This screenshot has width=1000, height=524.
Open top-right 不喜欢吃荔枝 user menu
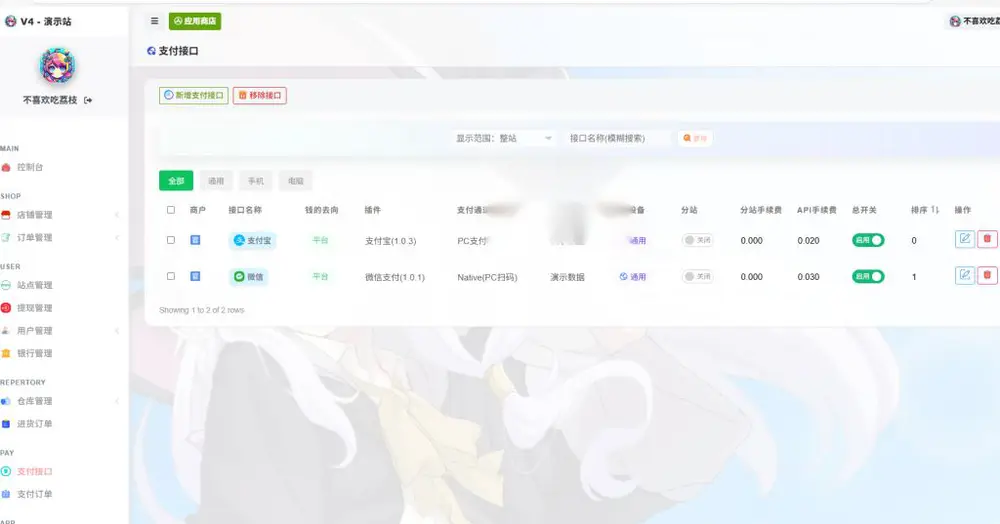pos(974,21)
